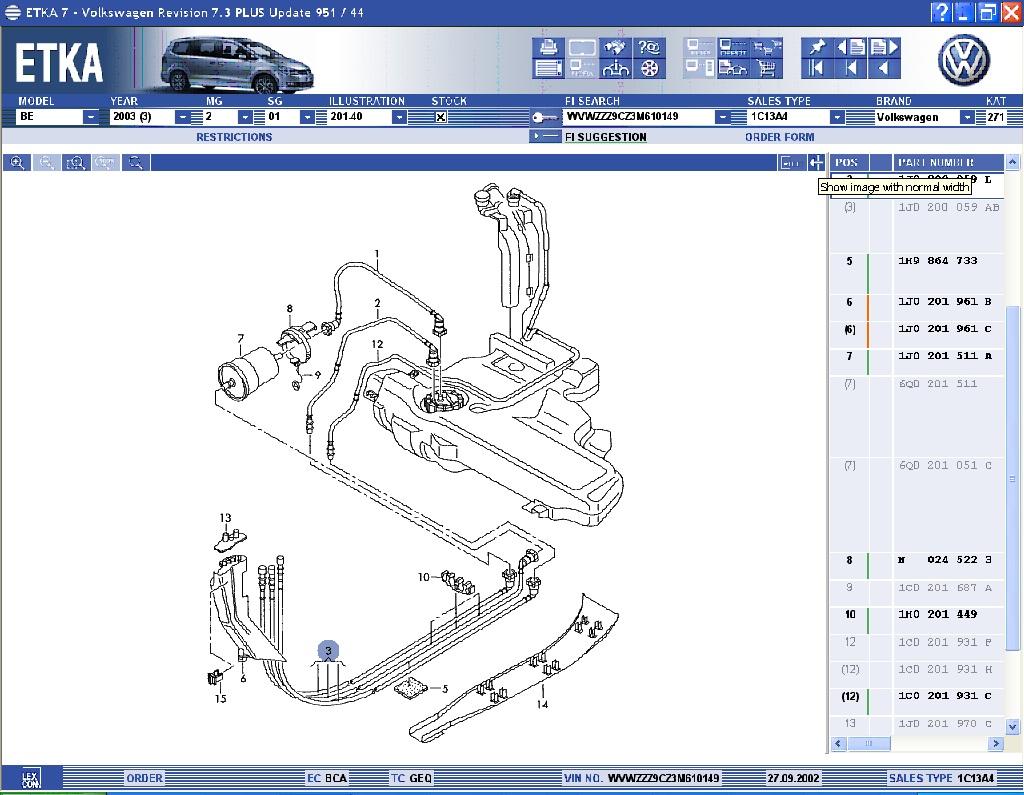This screenshot has height=795, width=1024.
Task: Click the wheel rim icon
Action: click(649, 69)
